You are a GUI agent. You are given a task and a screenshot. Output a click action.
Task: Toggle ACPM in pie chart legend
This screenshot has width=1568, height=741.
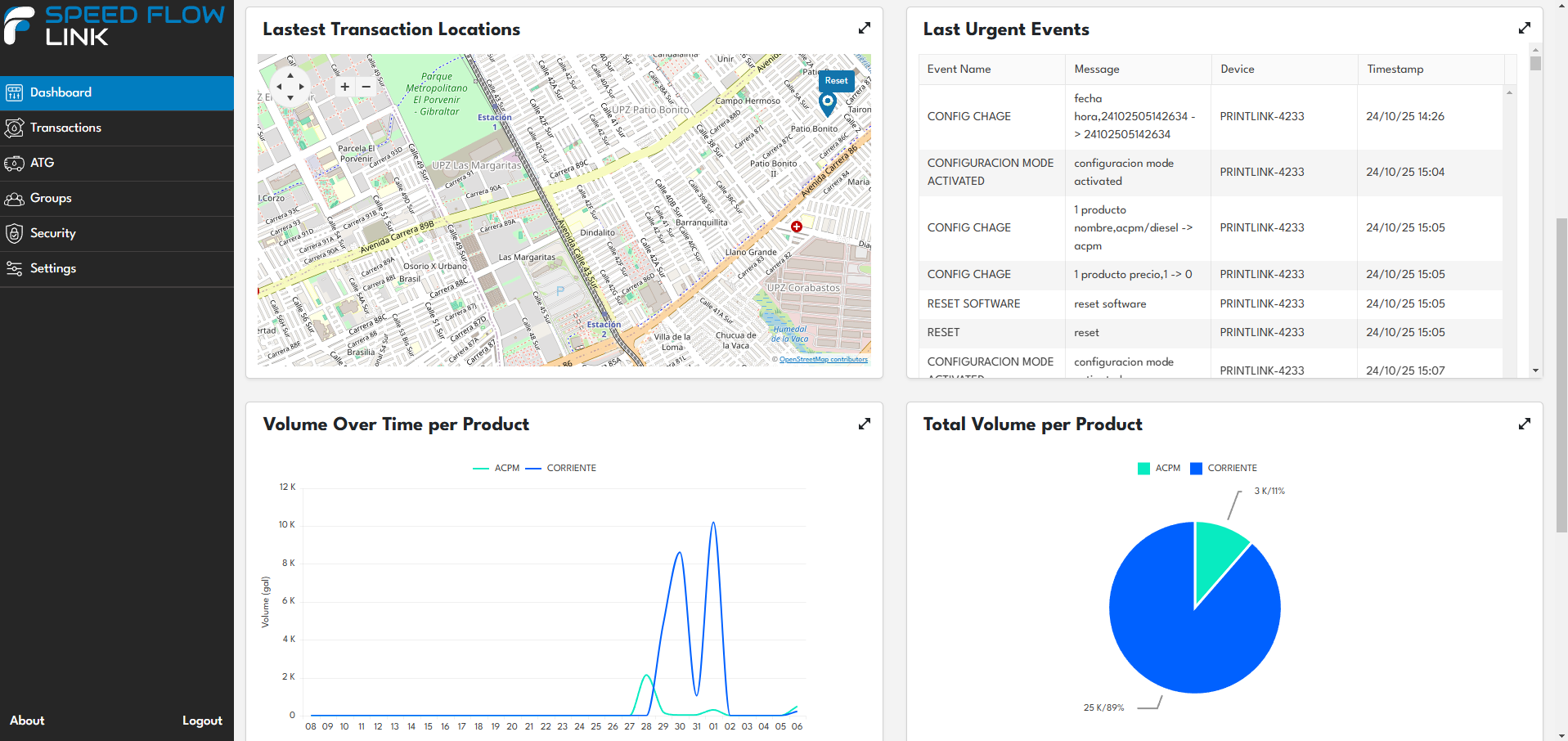(1159, 469)
